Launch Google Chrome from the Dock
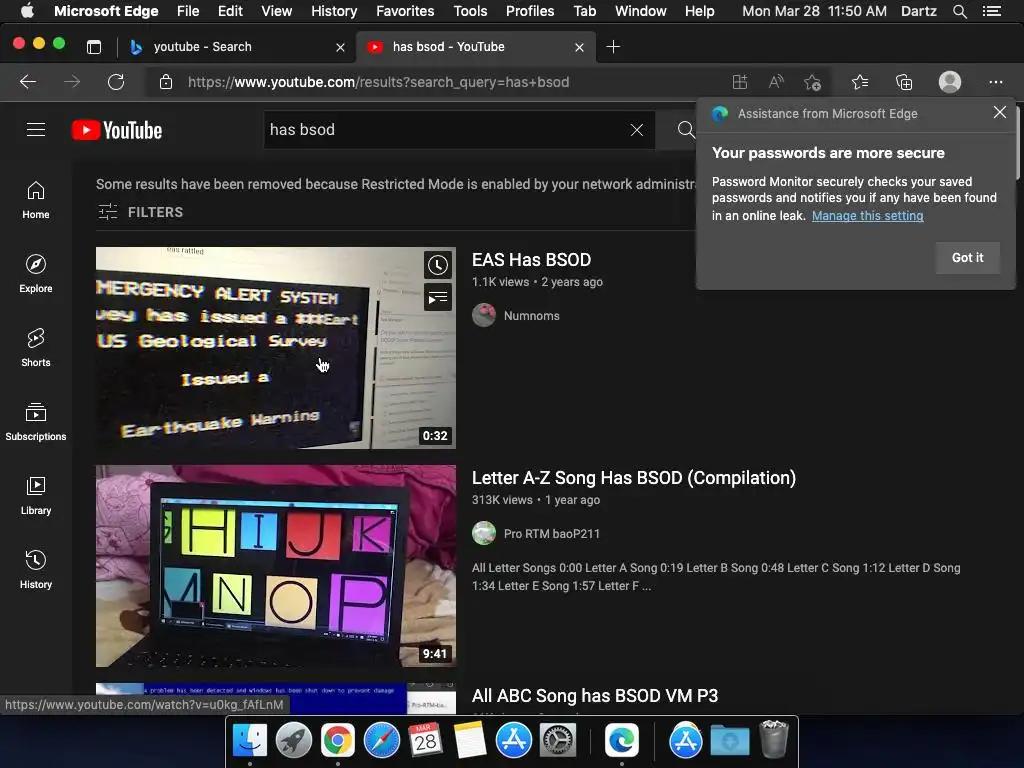1024x768 pixels. pyautogui.click(x=337, y=741)
